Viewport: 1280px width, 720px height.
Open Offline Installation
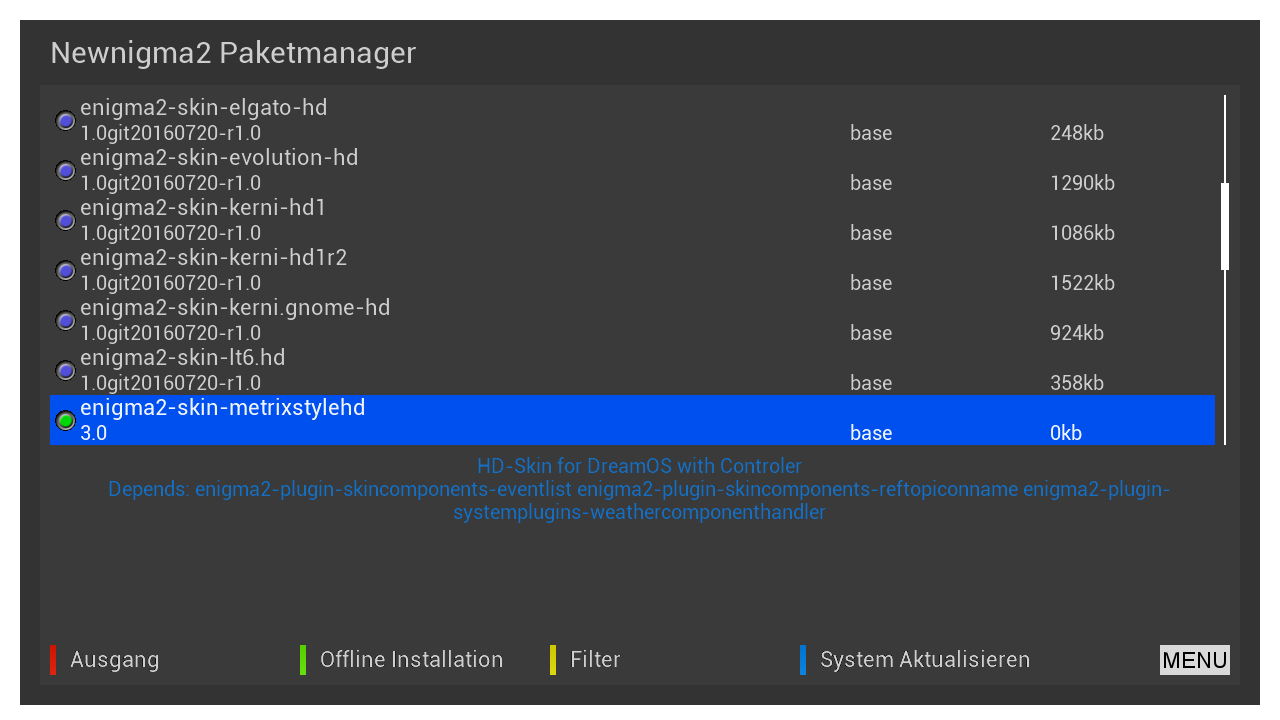411,660
